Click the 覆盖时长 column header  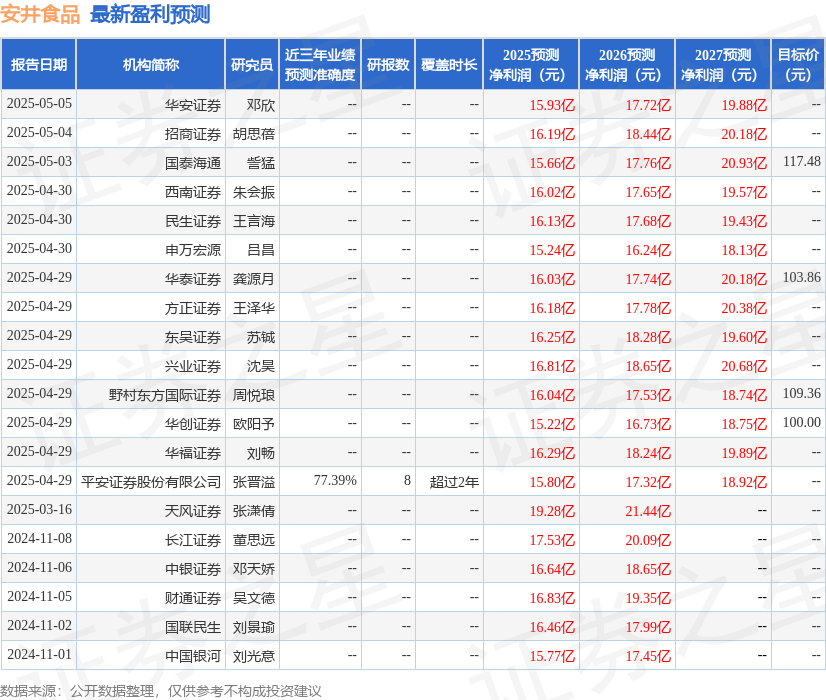449,65
